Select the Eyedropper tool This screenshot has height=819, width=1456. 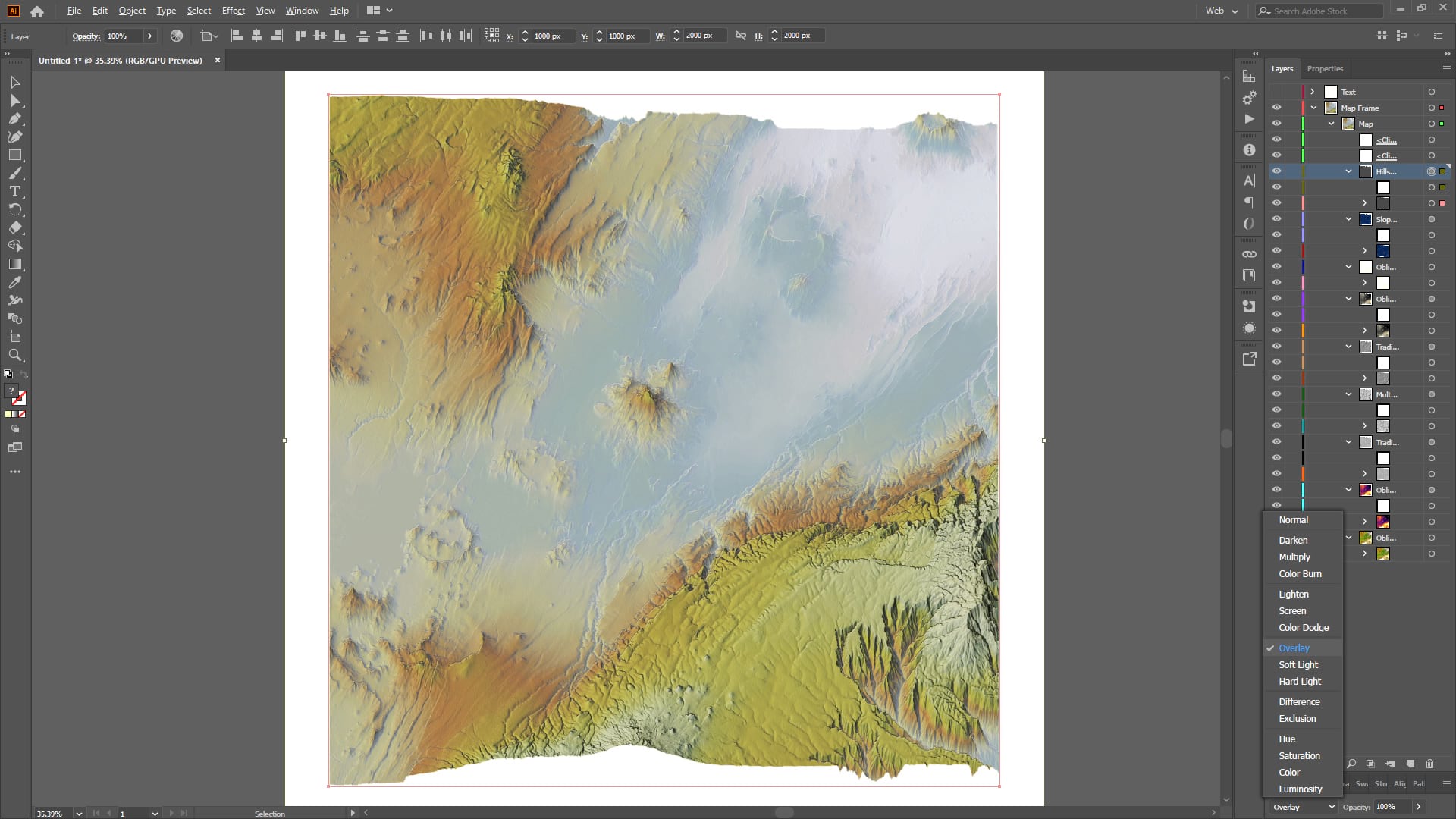click(14, 282)
